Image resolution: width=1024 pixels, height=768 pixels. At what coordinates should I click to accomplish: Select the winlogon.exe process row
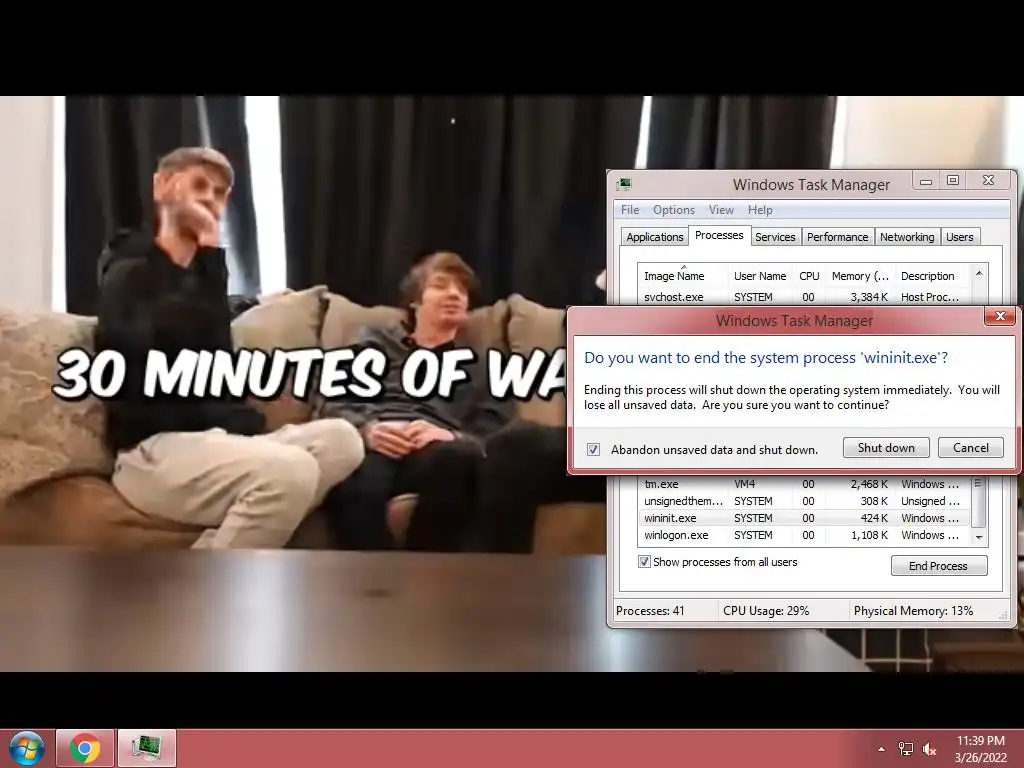tap(805, 535)
